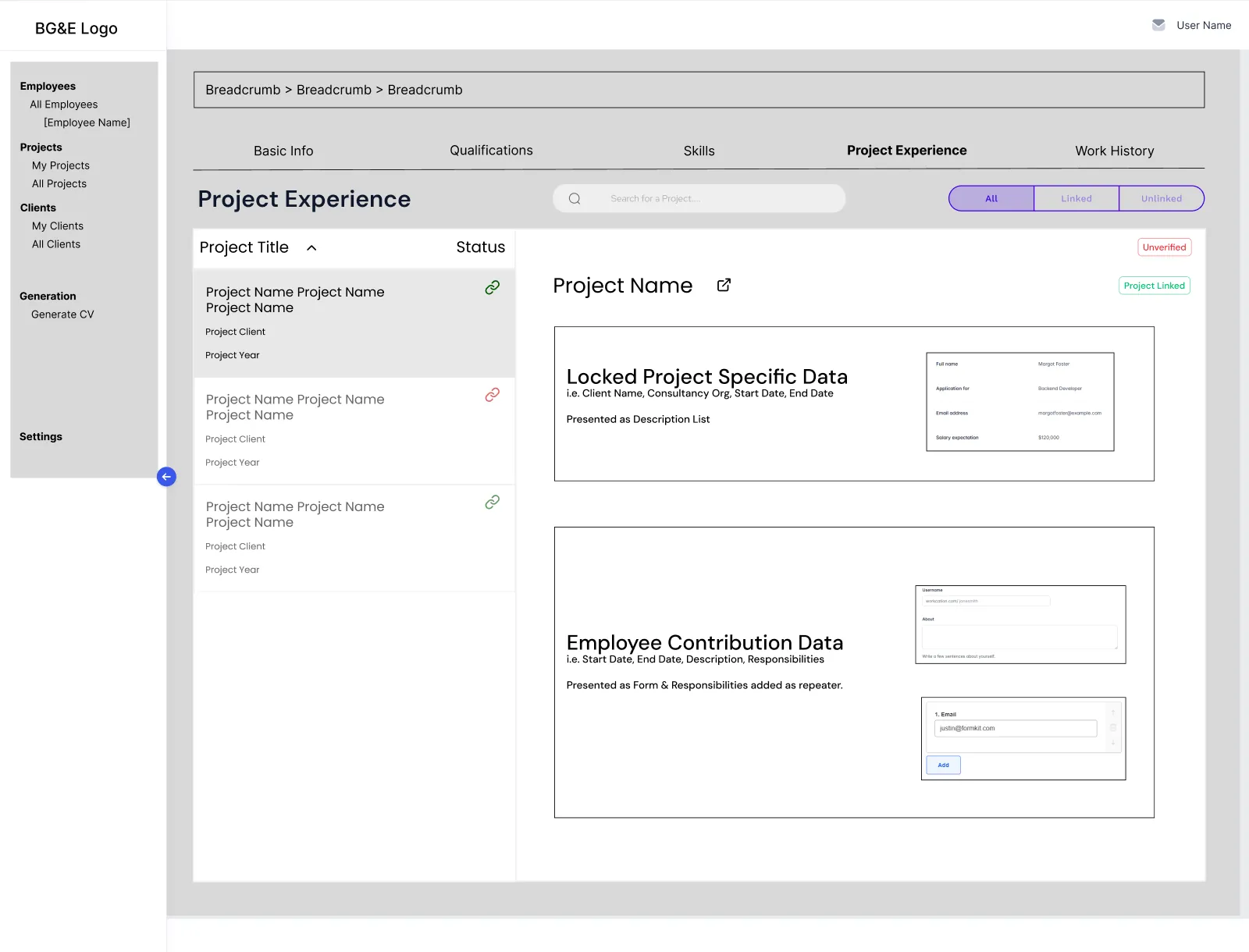This screenshot has width=1249, height=952.
Task: Click the justin@formkit.com email field
Action: tap(1016, 729)
